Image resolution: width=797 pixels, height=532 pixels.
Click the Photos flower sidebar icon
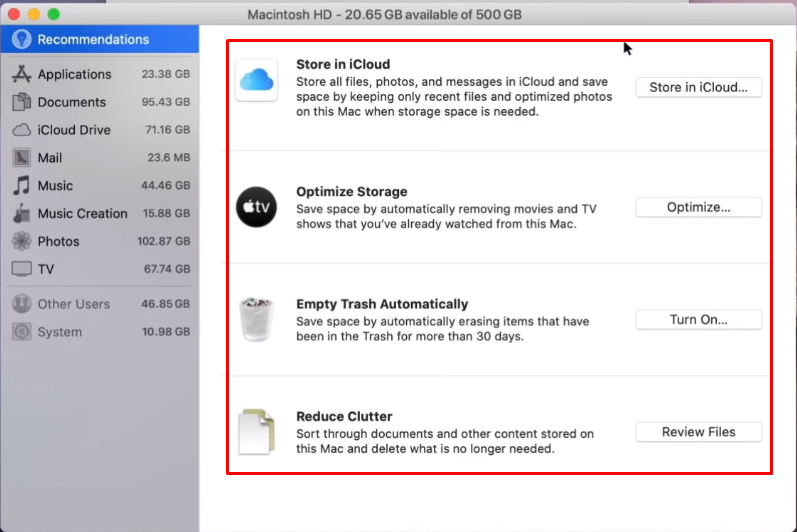coord(21,241)
